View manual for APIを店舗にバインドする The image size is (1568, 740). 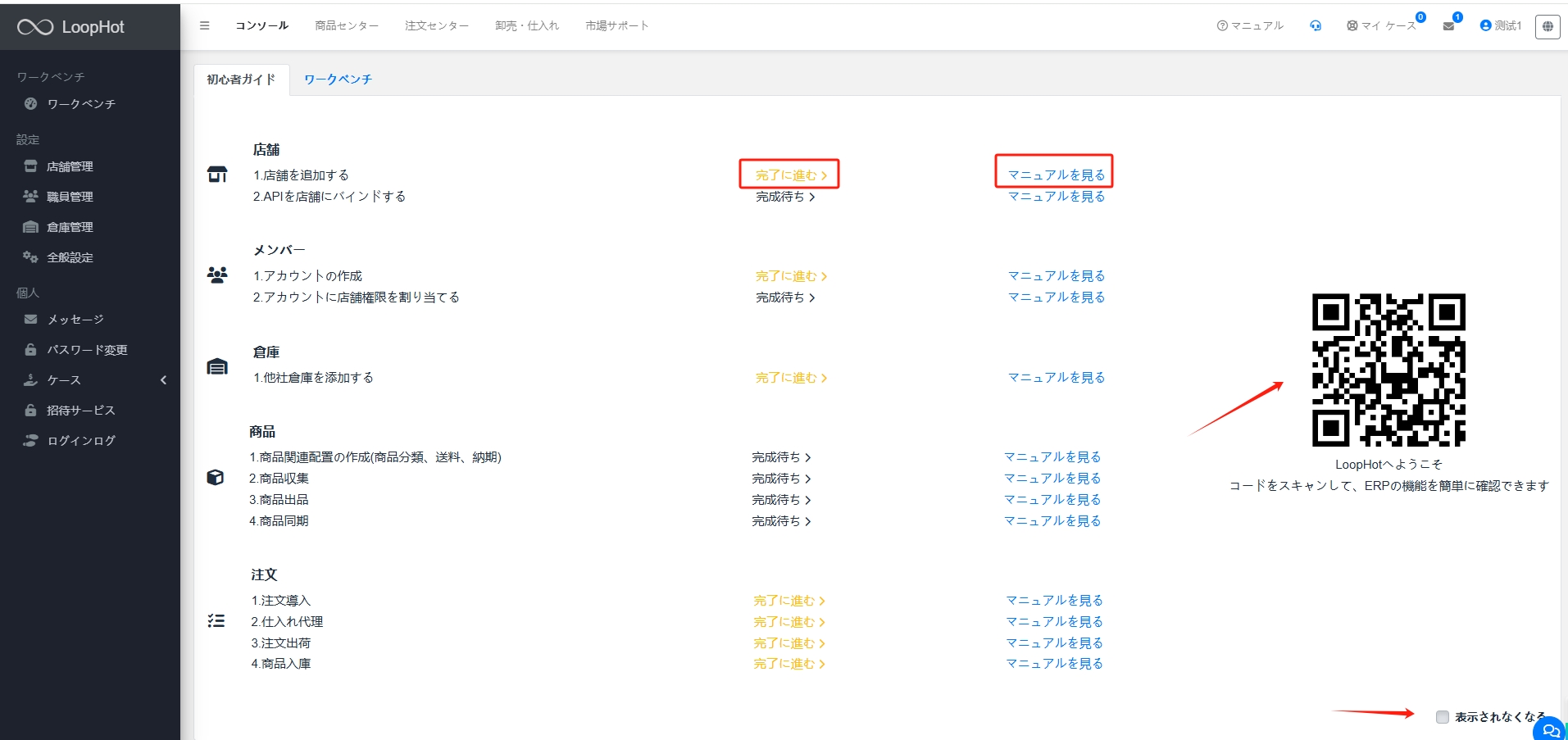click(x=1057, y=197)
